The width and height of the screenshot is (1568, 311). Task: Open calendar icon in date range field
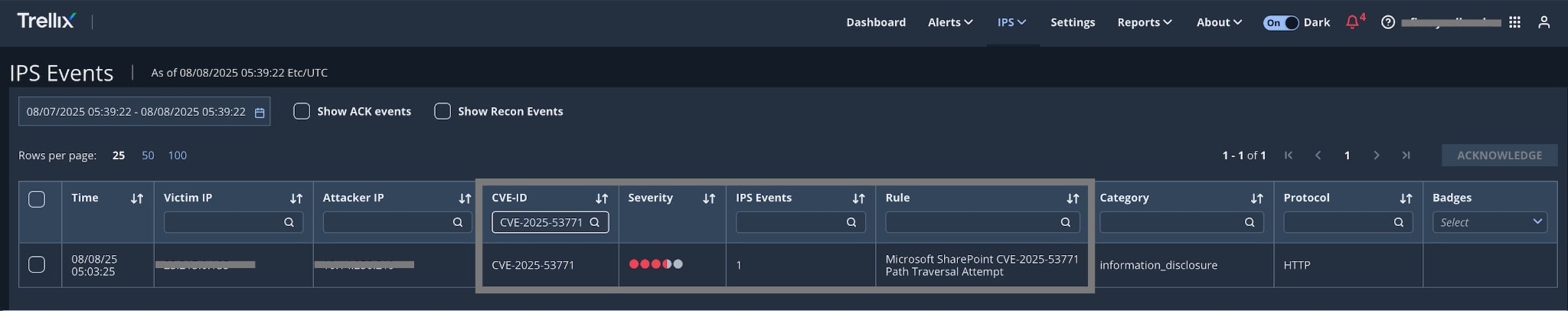pos(260,113)
